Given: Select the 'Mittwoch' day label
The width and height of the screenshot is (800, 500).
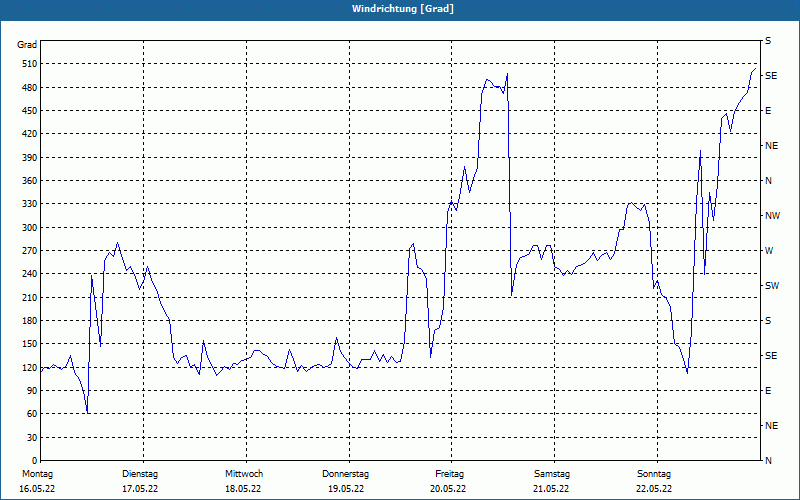Looking at the screenshot, I should point(244,474).
